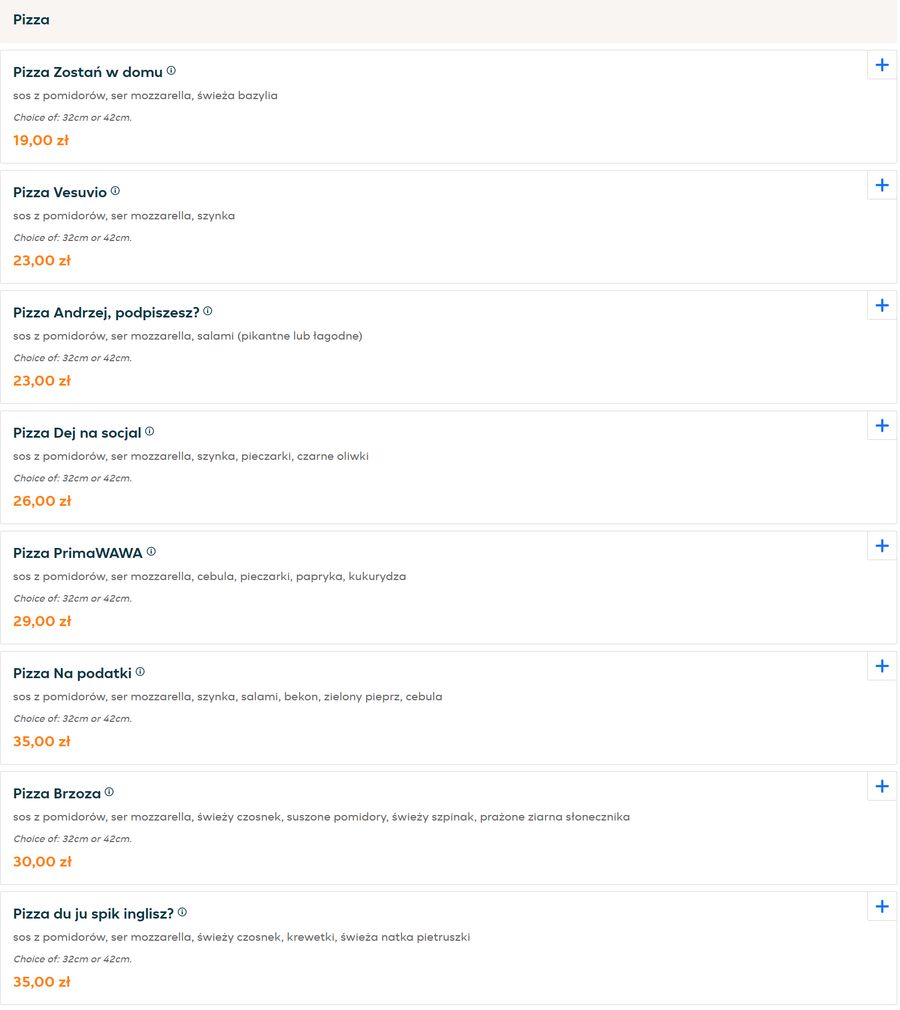Add Pizza Brzoza using plus icon
This screenshot has height=1010, width=900.
[881, 786]
